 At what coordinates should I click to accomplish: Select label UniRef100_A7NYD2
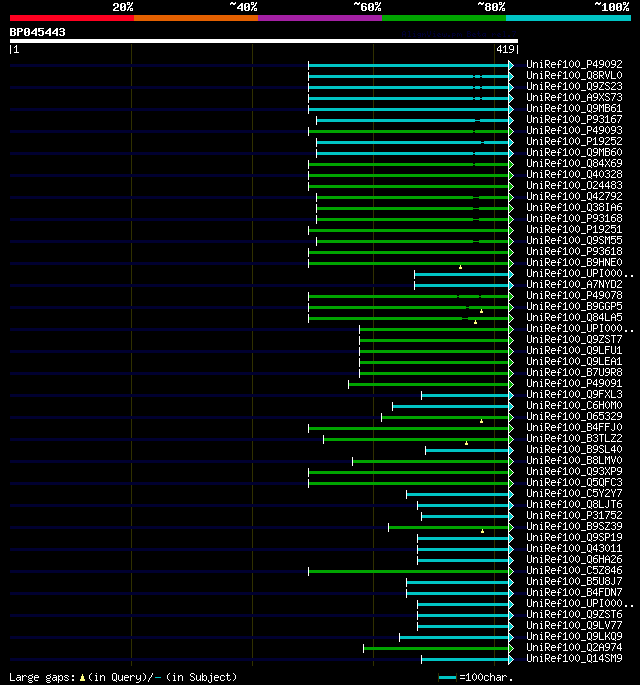tap(574, 284)
